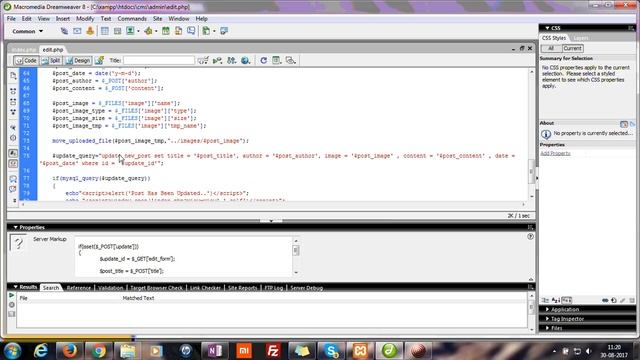Collapse the Results panel
This screenshot has width=640, height=360.
[x=16, y=287]
